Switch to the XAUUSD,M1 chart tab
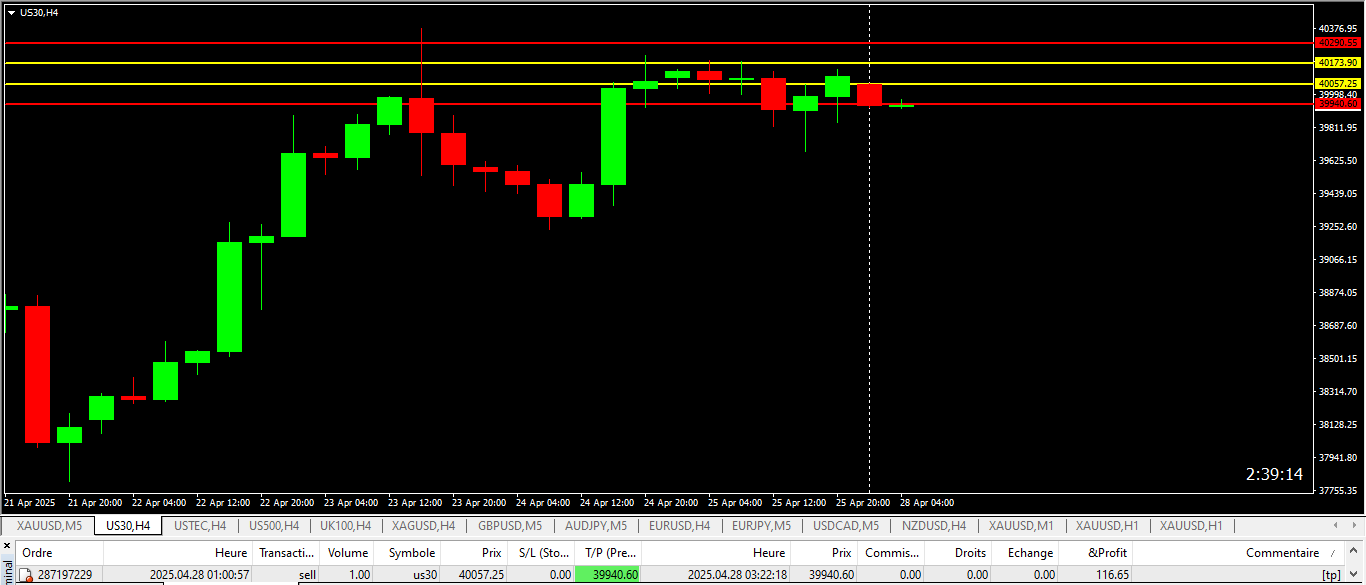 click(x=1021, y=526)
